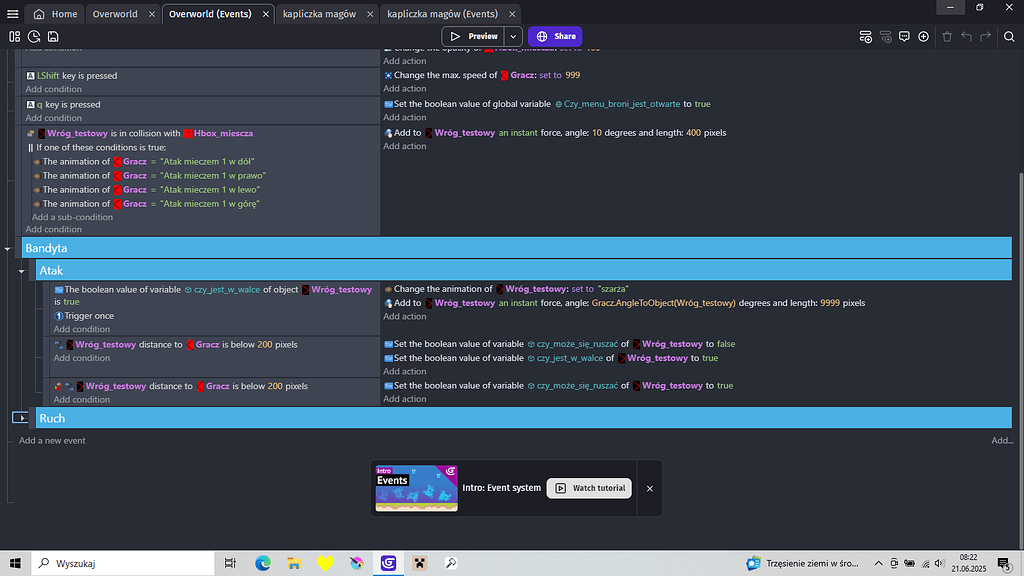Add a new element with the circled plus icon
Image resolution: width=1024 pixels, height=576 pixels.
coord(923,36)
